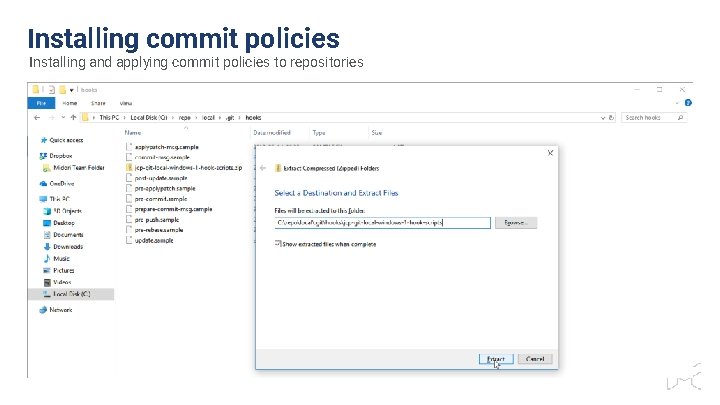Click the Explorer back navigation arrow

(x=37, y=118)
